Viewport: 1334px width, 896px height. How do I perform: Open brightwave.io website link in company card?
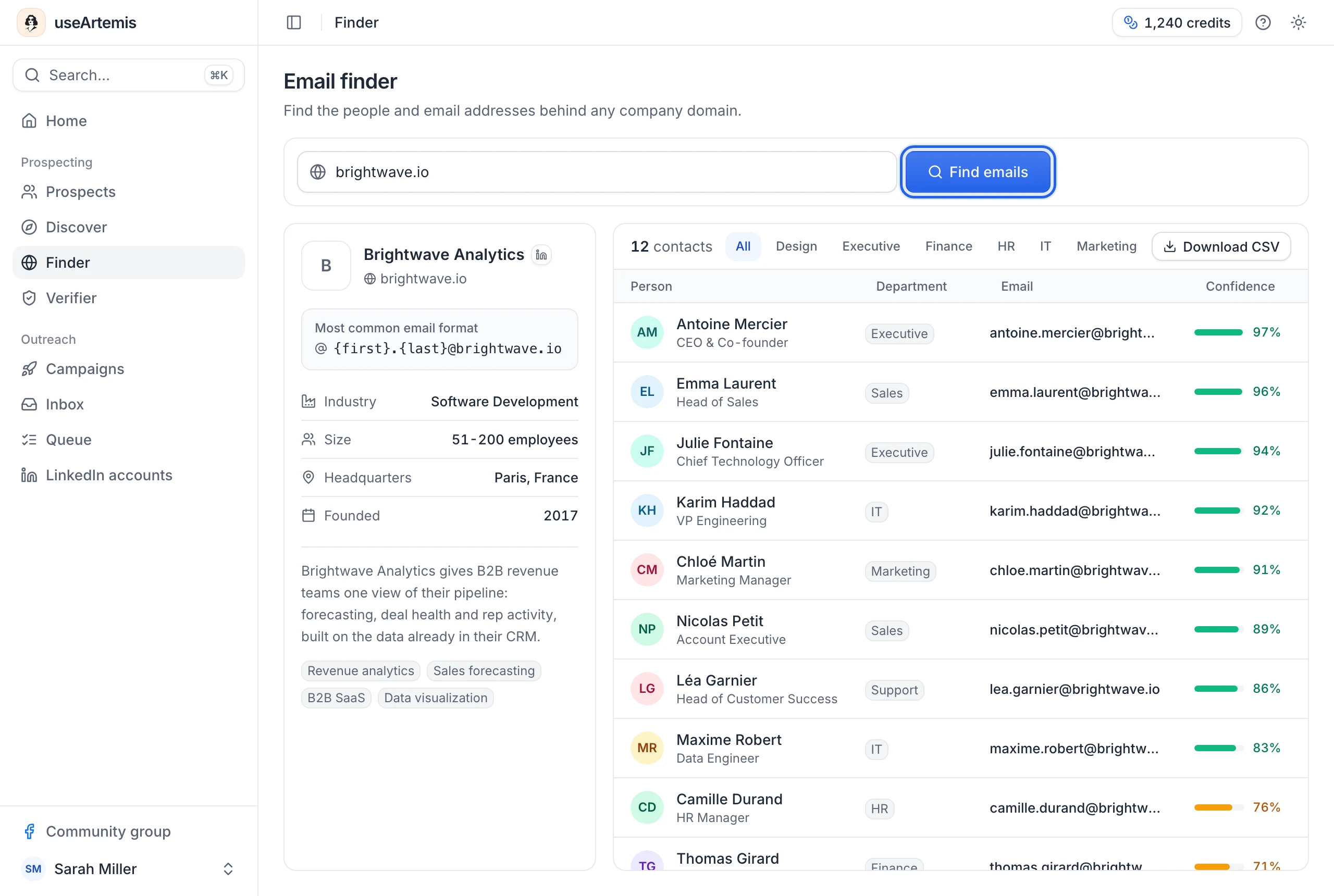(x=415, y=278)
